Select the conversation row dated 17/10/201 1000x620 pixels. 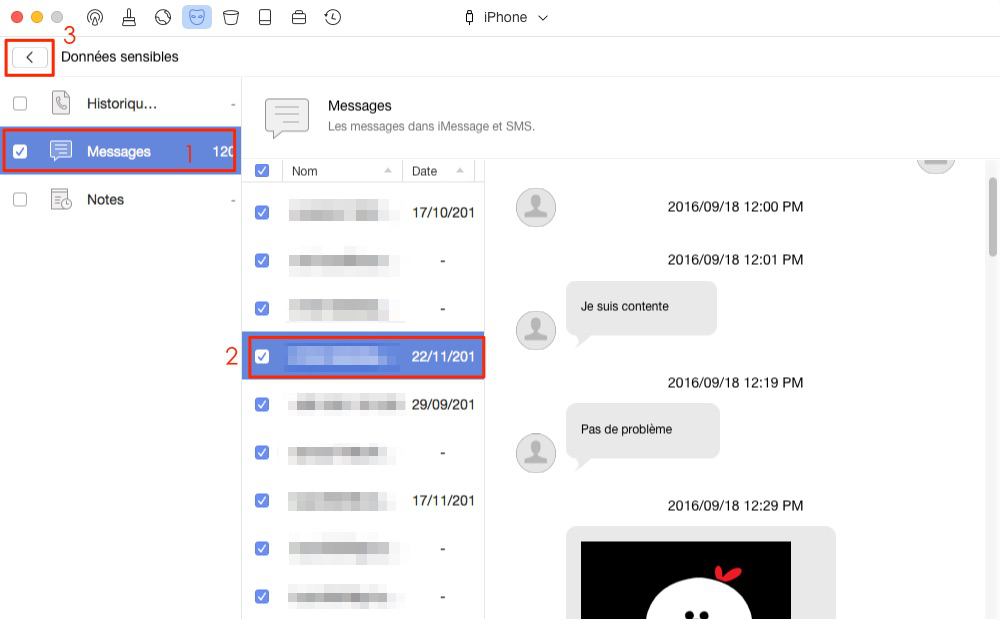[x=364, y=212]
